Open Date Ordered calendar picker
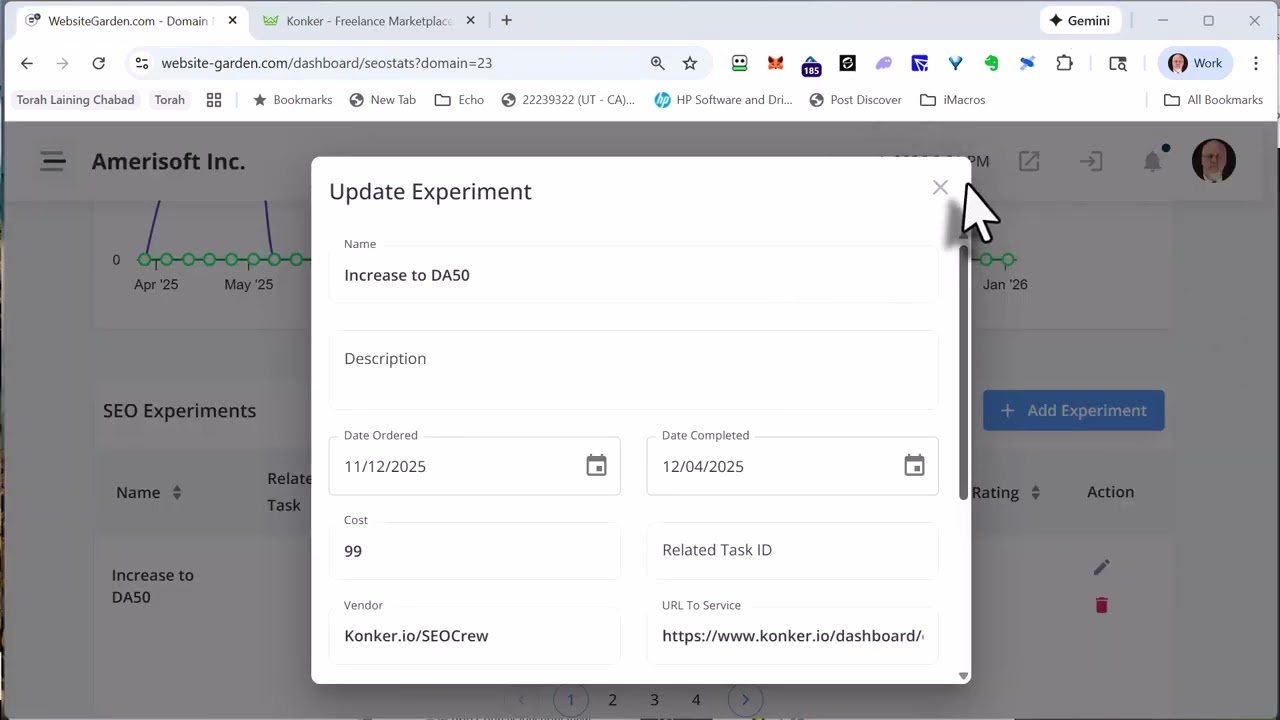 pos(596,466)
